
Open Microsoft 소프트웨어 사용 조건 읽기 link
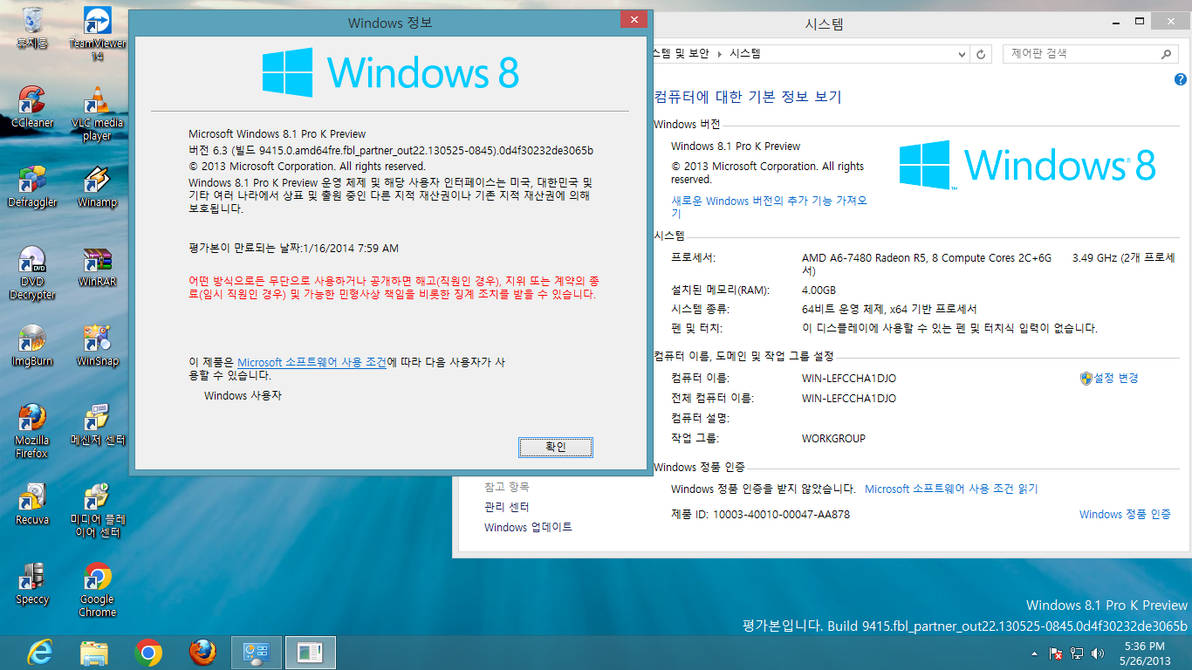point(951,489)
